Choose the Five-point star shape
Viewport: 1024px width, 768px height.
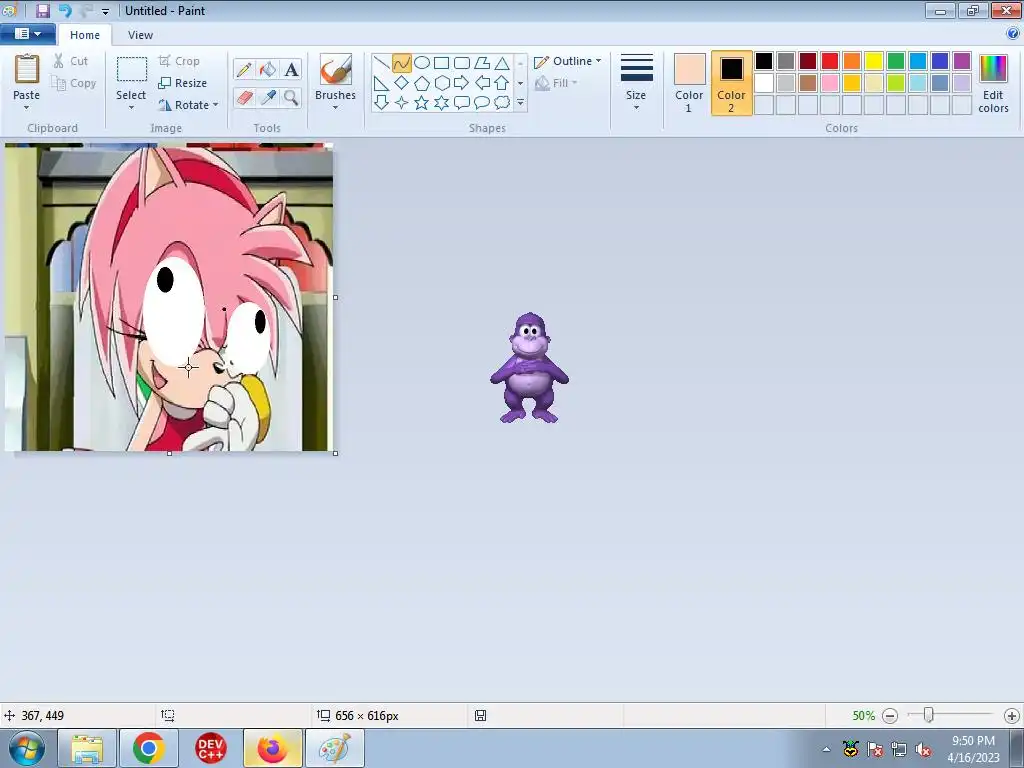[x=422, y=103]
